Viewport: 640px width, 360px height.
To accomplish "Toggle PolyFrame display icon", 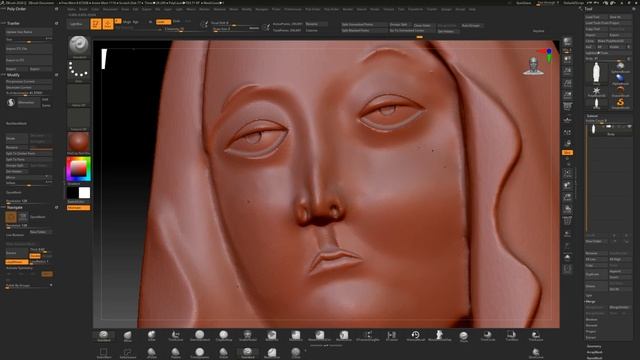I will pos(567,222).
